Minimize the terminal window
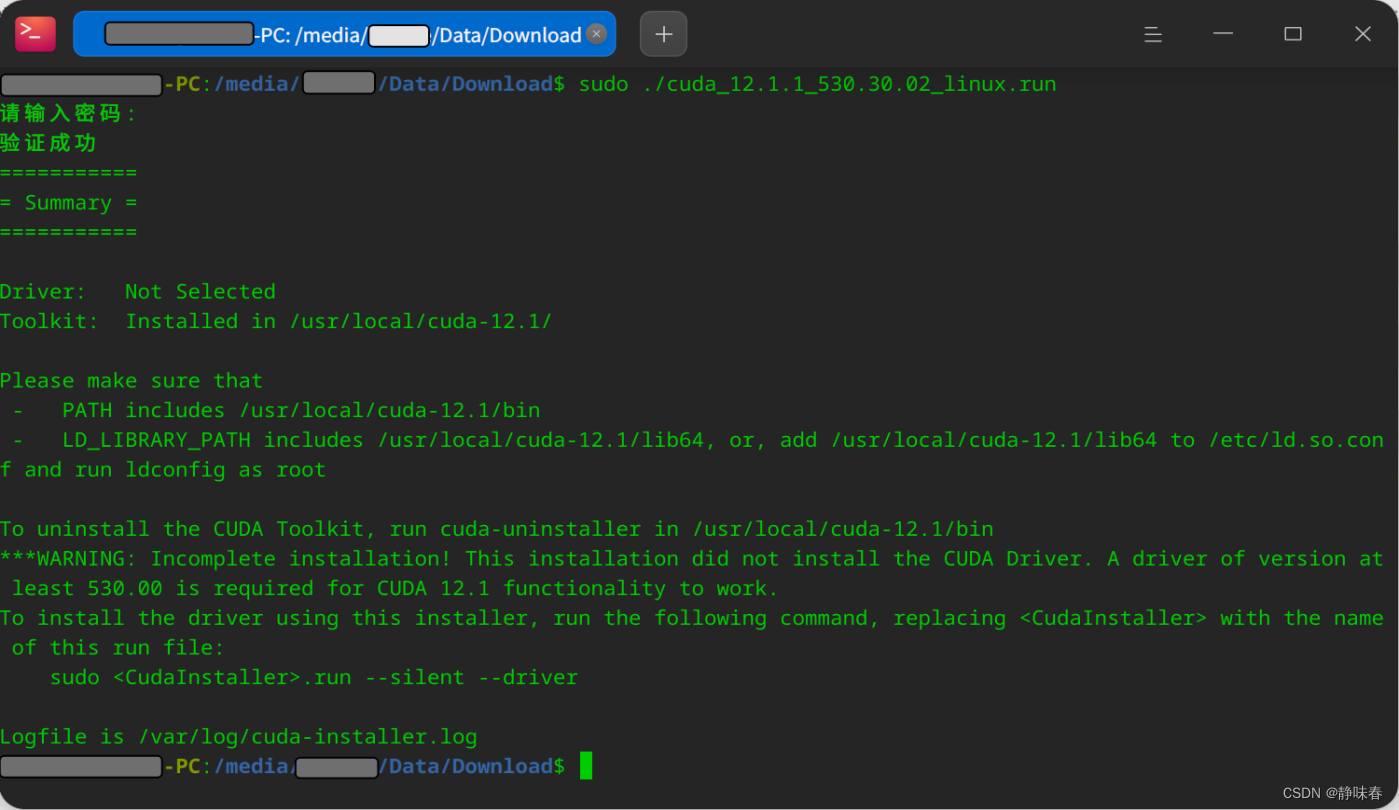The height and width of the screenshot is (810, 1399). pos(1222,33)
